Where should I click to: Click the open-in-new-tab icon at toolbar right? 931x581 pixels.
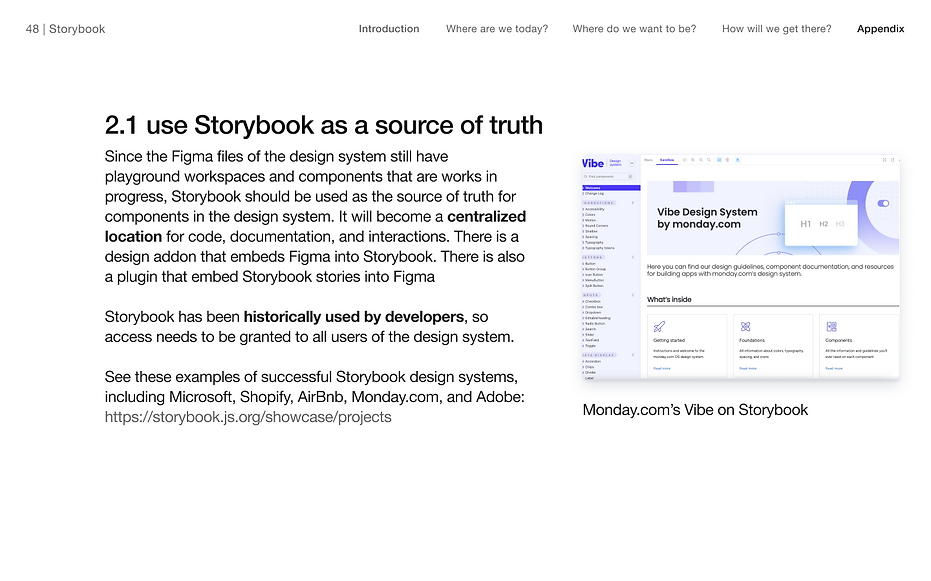tap(892, 160)
